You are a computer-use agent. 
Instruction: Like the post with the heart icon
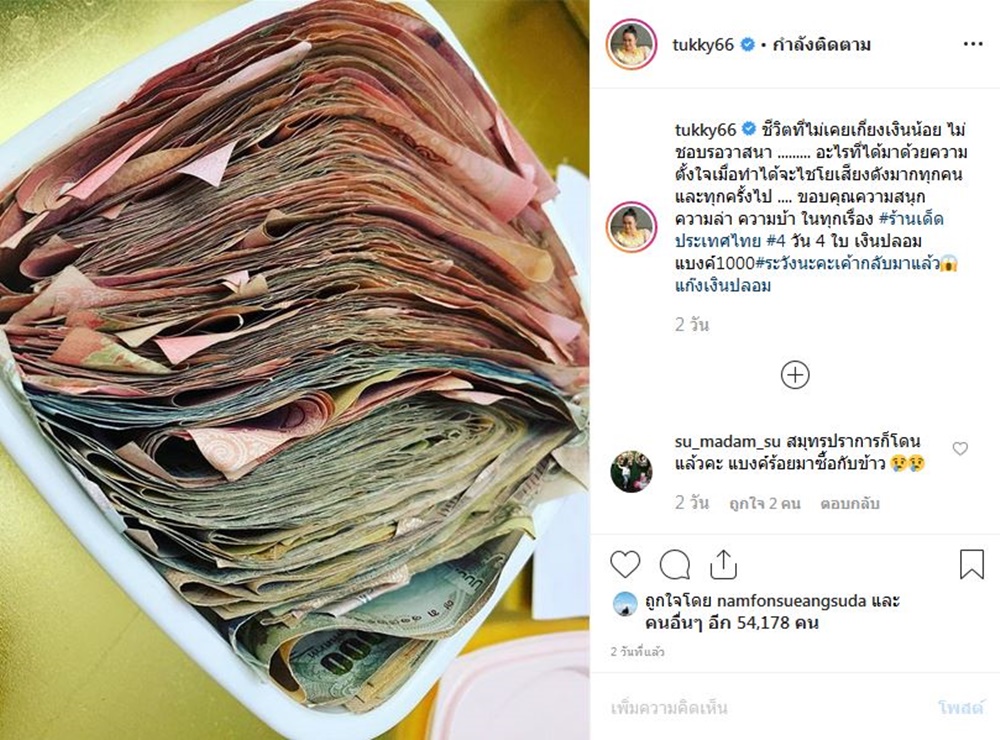point(625,565)
